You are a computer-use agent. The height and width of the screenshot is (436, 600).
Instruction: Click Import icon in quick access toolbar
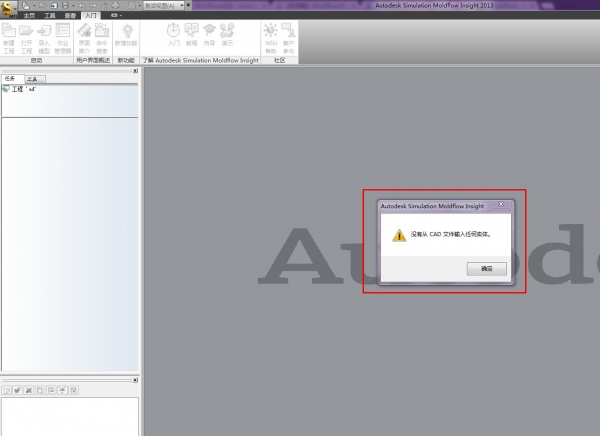(54, 6)
